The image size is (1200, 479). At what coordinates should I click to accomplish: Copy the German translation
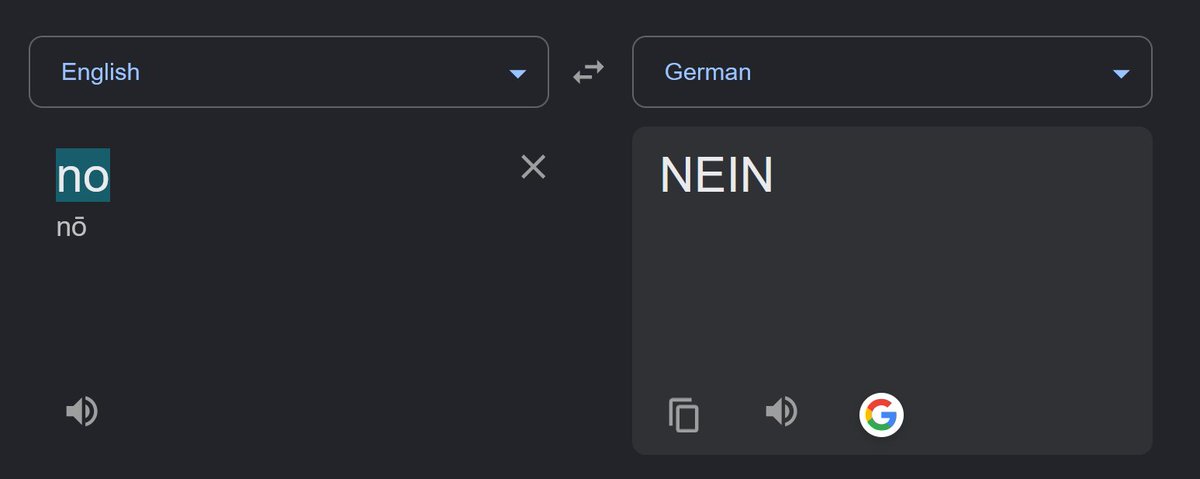pos(684,414)
